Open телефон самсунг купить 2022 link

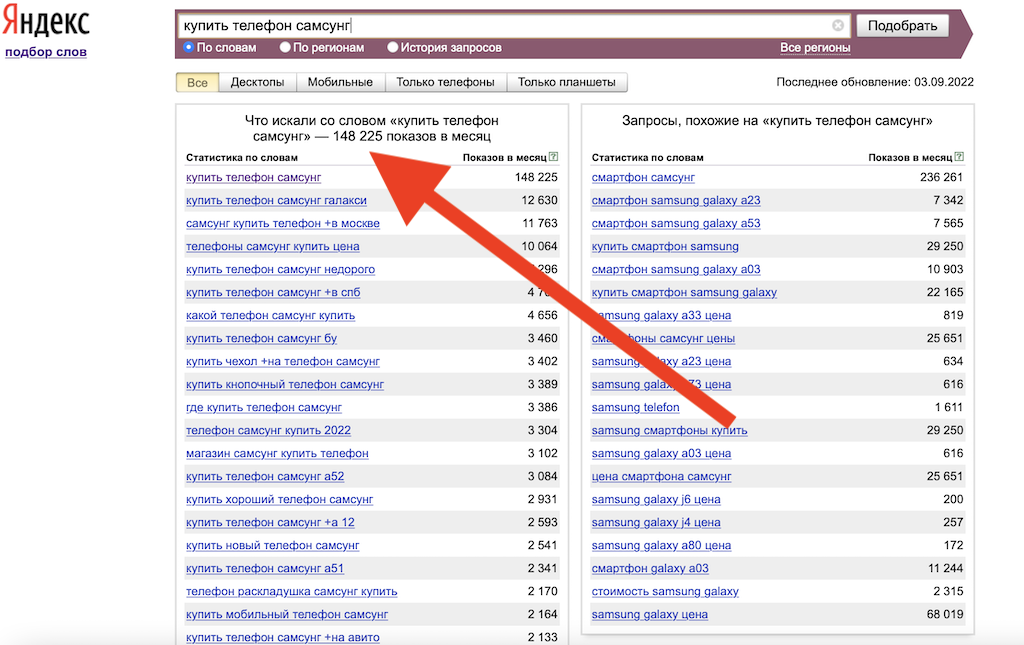point(268,430)
